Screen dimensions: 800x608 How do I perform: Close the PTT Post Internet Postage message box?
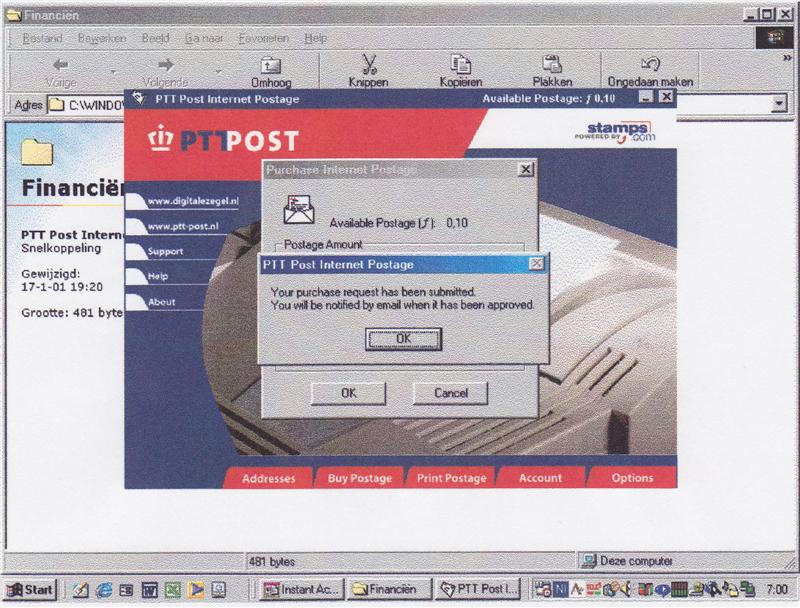click(x=536, y=264)
